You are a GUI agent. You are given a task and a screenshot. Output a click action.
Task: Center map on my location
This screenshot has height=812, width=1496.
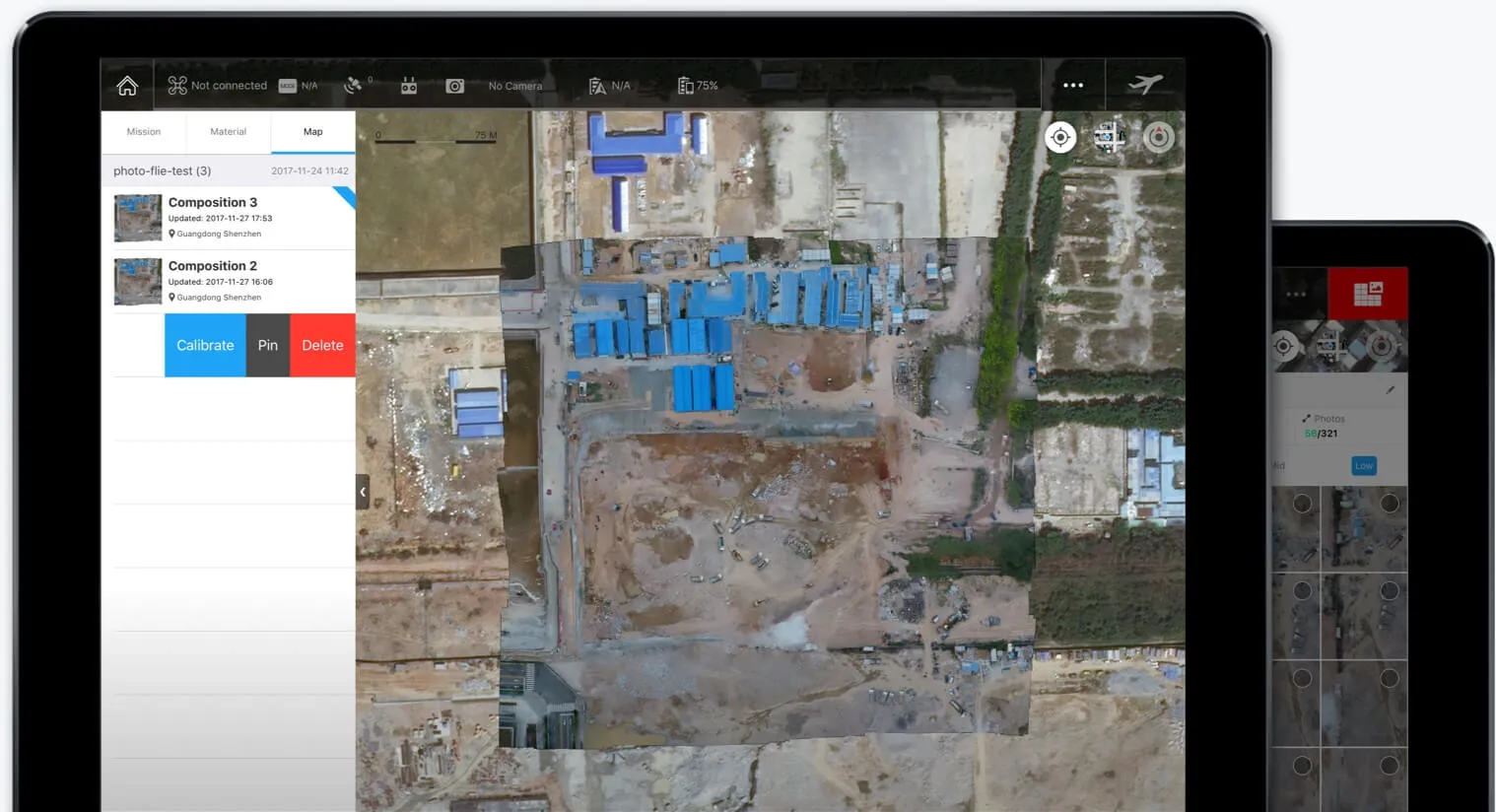point(1060,137)
